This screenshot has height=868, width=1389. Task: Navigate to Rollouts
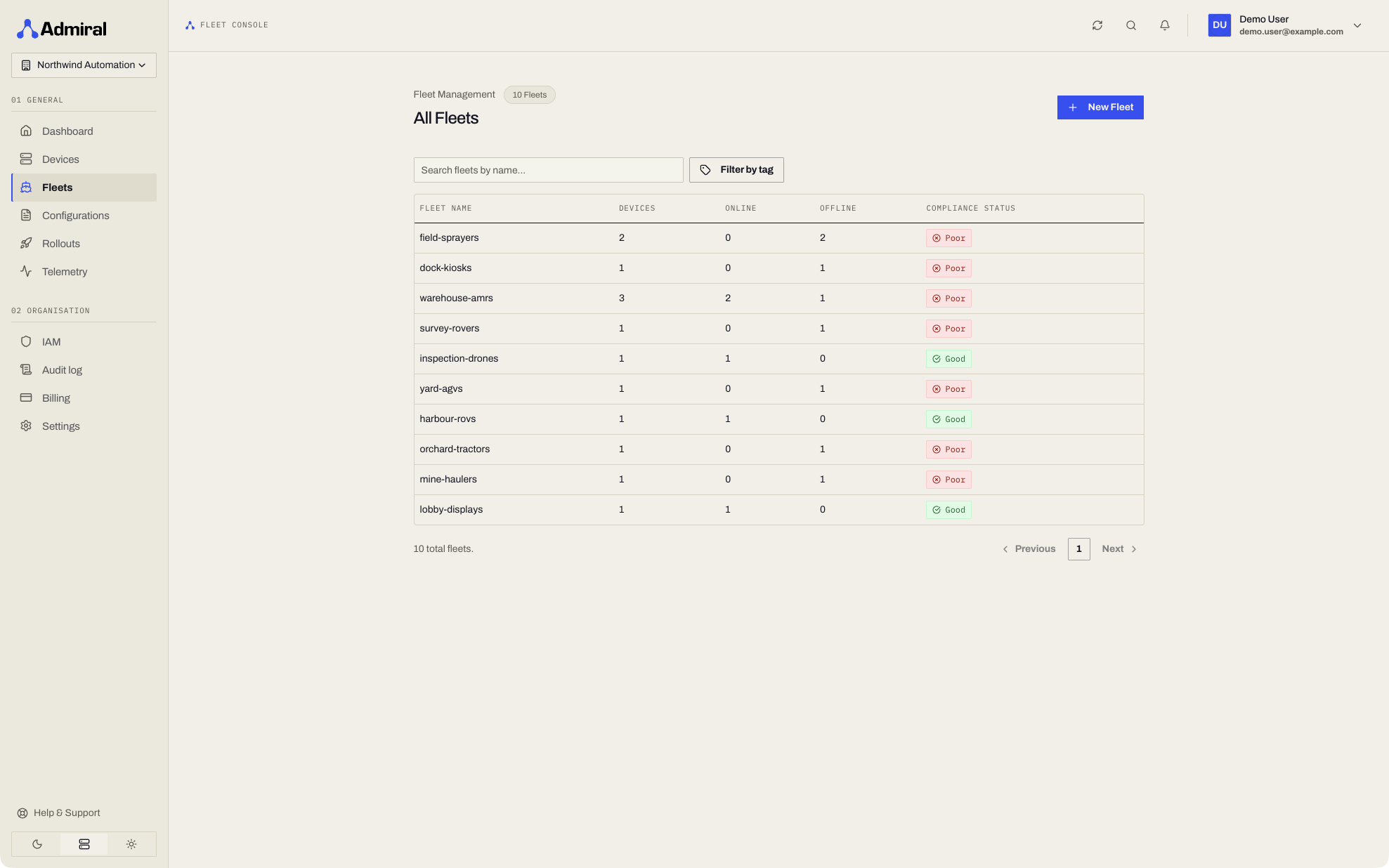84,244
